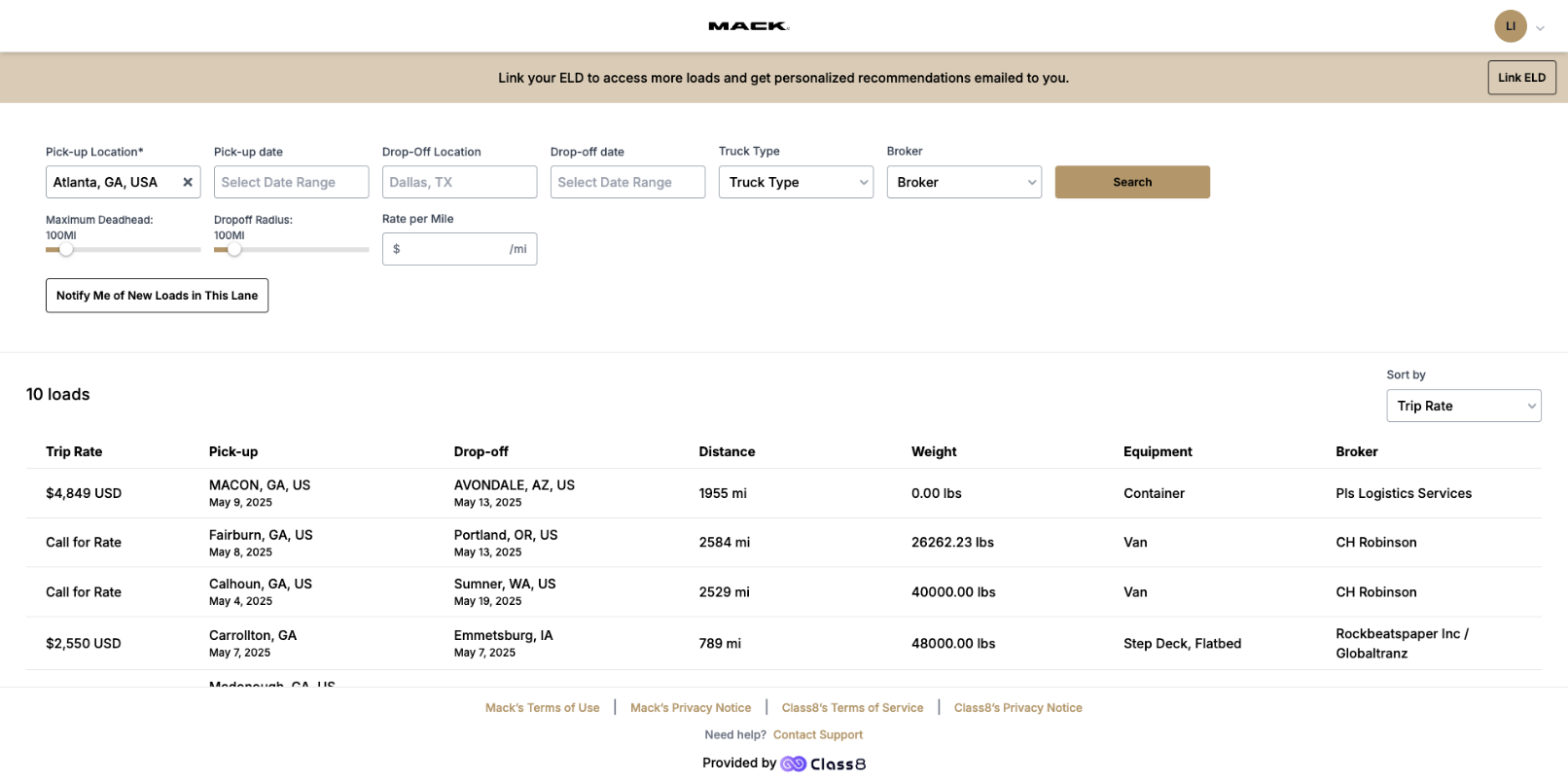The height and width of the screenshot is (782, 1568).
Task: Focus the Rate per Mile input
Action: [x=459, y=249]
